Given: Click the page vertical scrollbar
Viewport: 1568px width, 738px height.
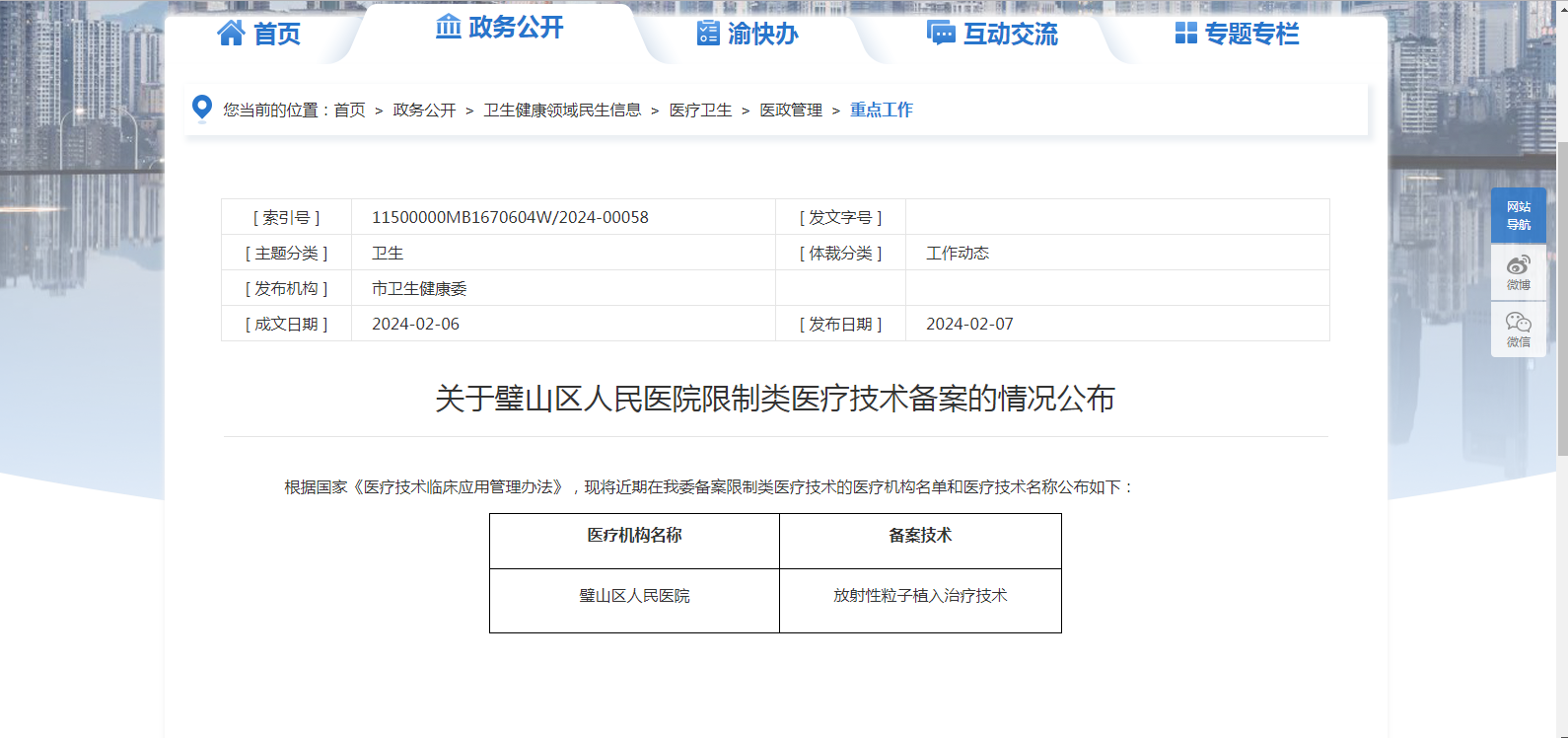Looking at the screenshot, I should click(1561, 296).
